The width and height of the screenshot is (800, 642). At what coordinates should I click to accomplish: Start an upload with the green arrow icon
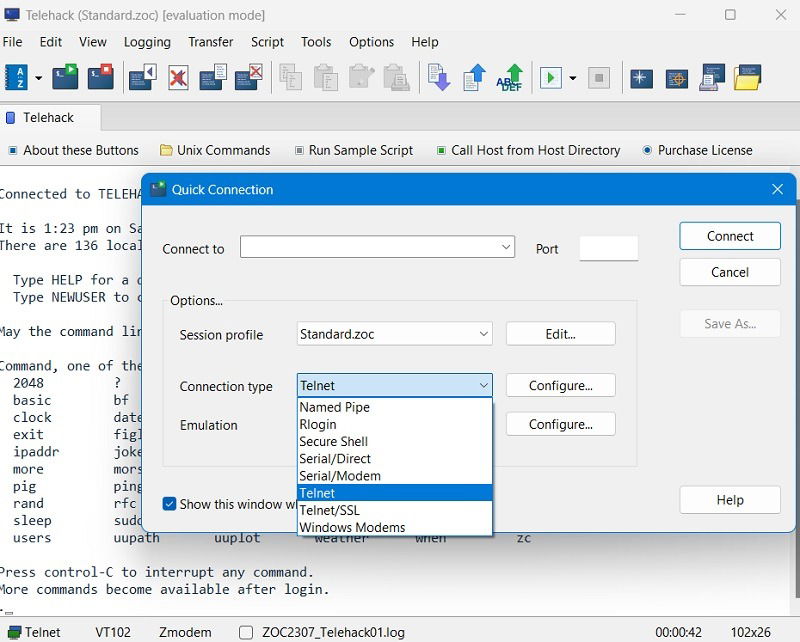pyautogui.click(x=475, y=77)
